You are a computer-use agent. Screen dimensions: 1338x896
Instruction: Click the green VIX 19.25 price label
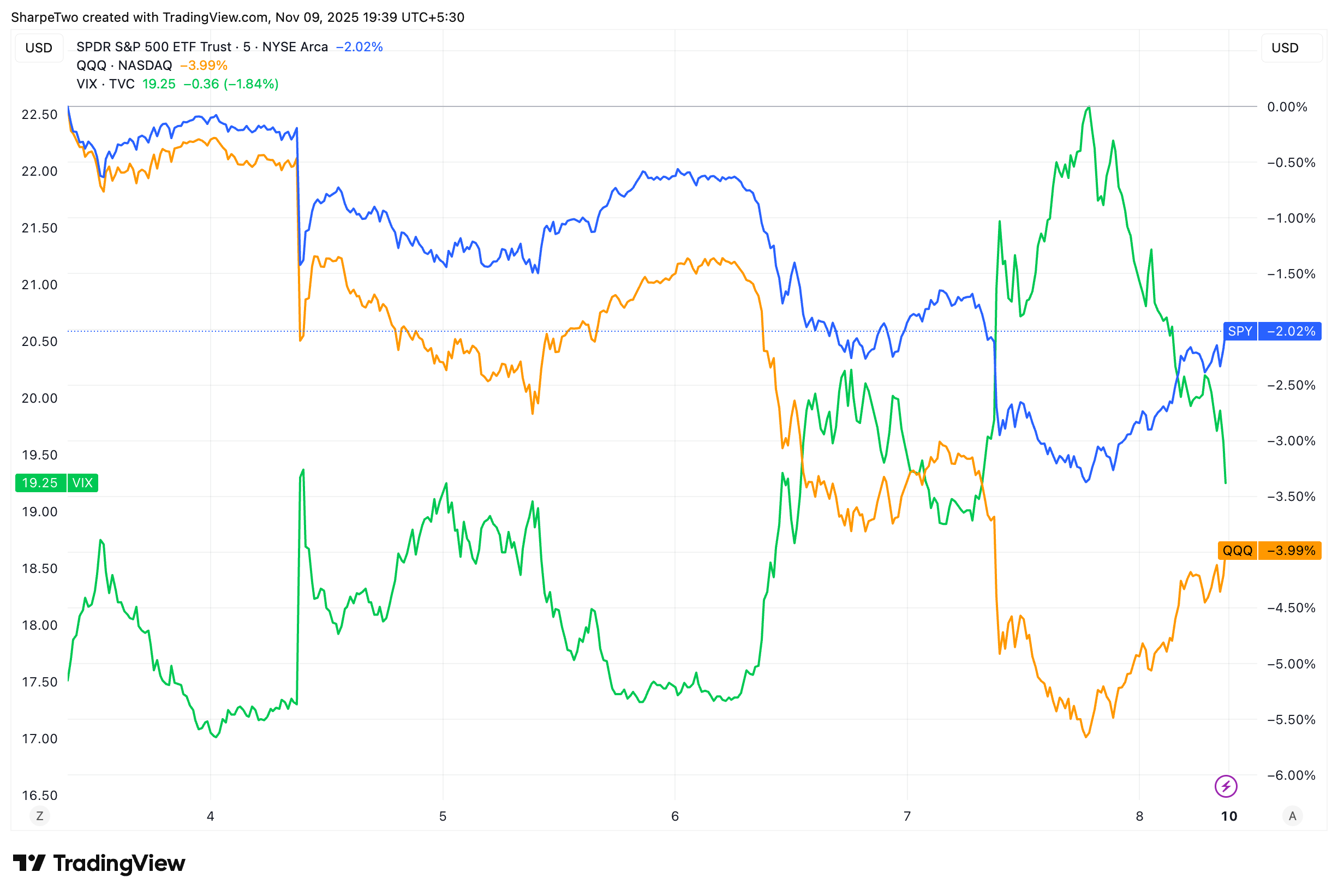[x=56, y=483]
